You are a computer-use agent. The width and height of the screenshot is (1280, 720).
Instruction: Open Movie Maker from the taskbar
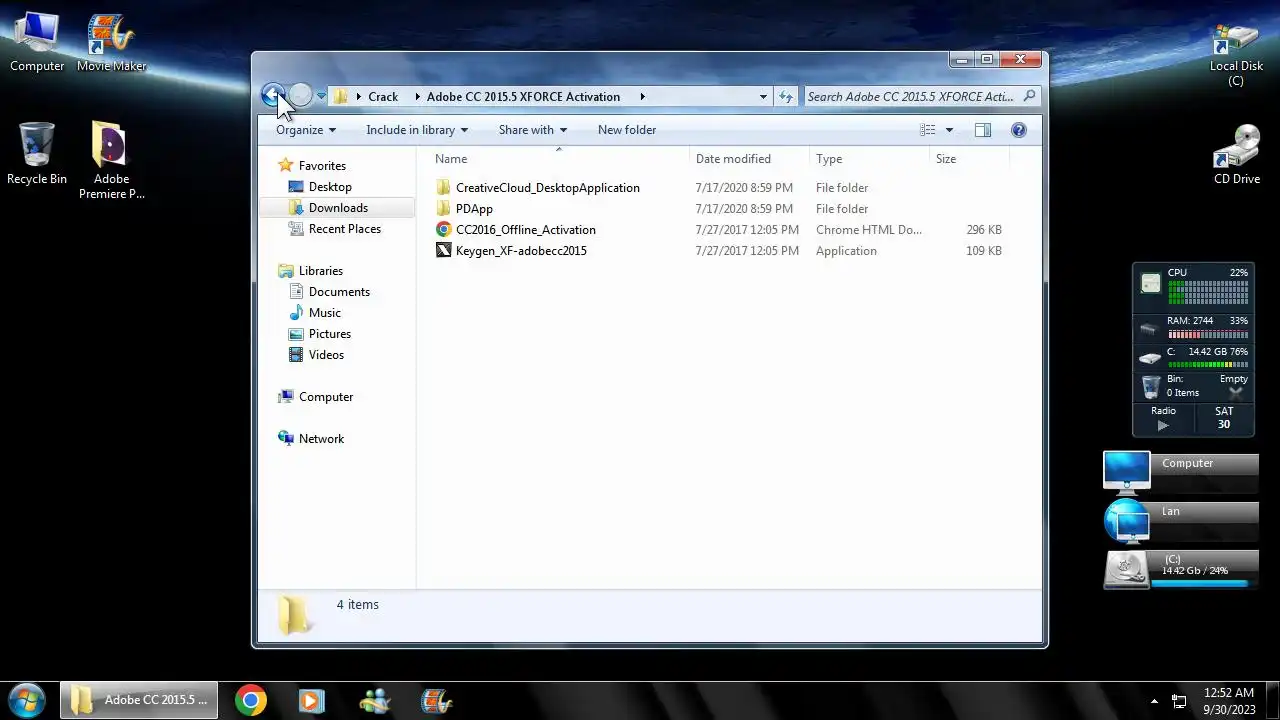tap(436, 700)
